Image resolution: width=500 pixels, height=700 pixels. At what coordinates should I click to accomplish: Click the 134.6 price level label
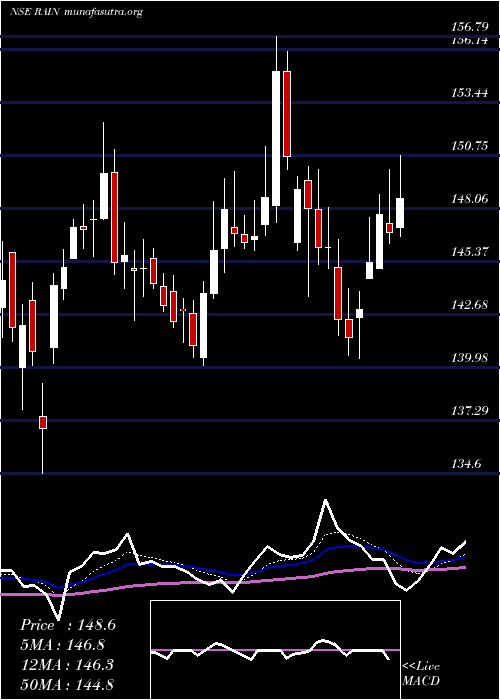pos(467,464)
